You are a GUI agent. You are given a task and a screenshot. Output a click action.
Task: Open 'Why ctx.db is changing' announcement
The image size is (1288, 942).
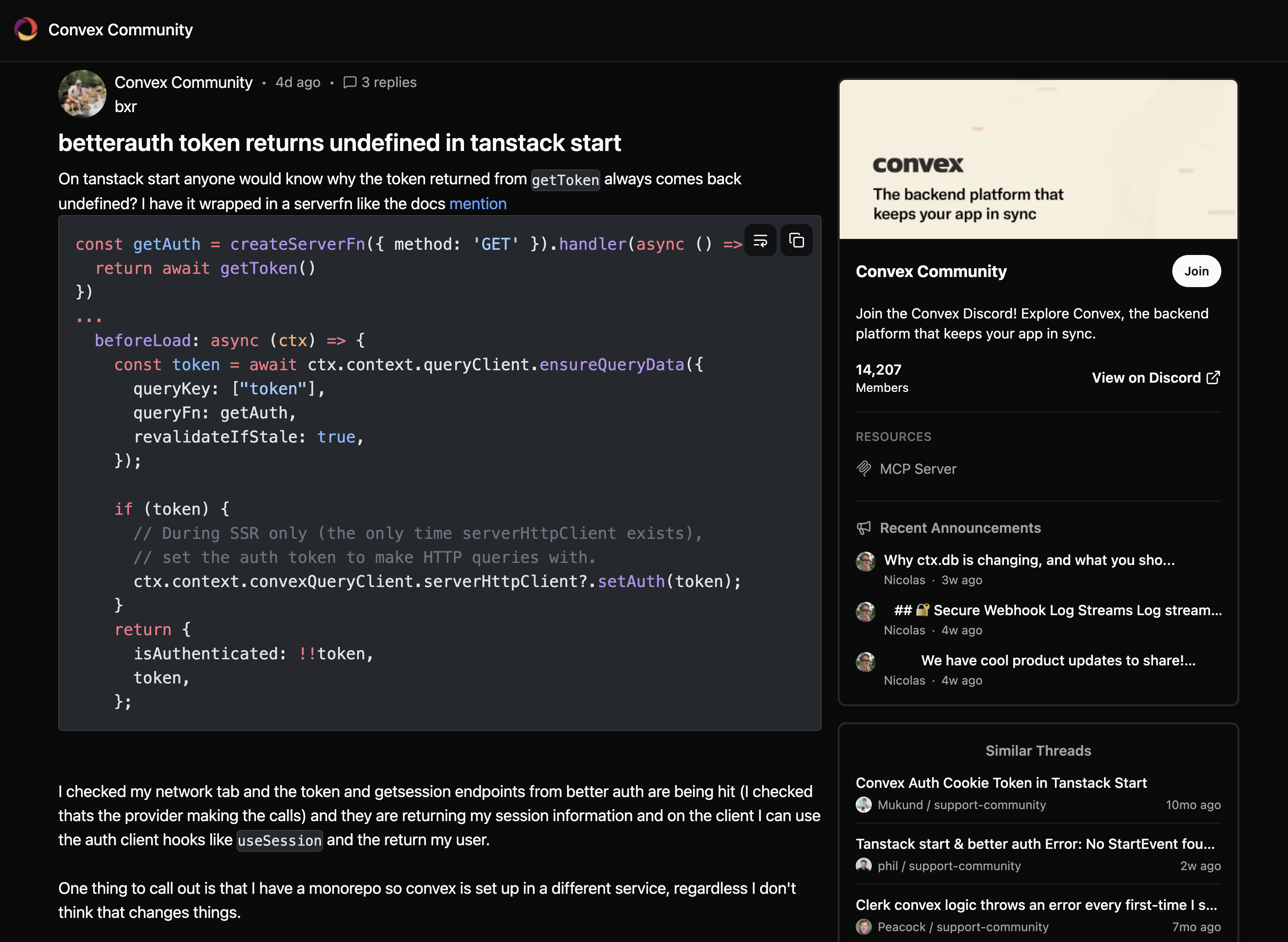click(1028, 560)
